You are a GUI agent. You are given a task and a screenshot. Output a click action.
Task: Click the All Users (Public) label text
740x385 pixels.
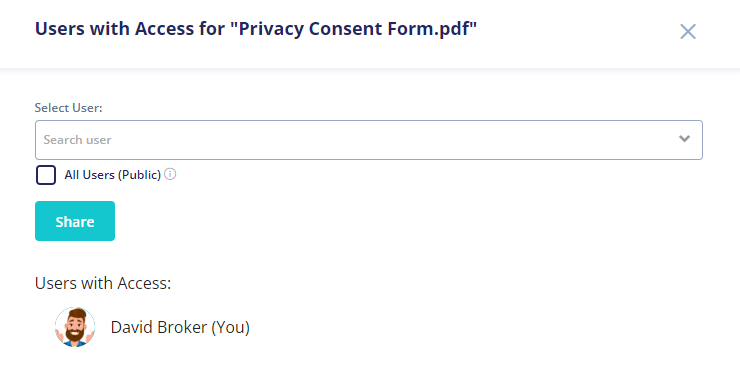point(112,175)
